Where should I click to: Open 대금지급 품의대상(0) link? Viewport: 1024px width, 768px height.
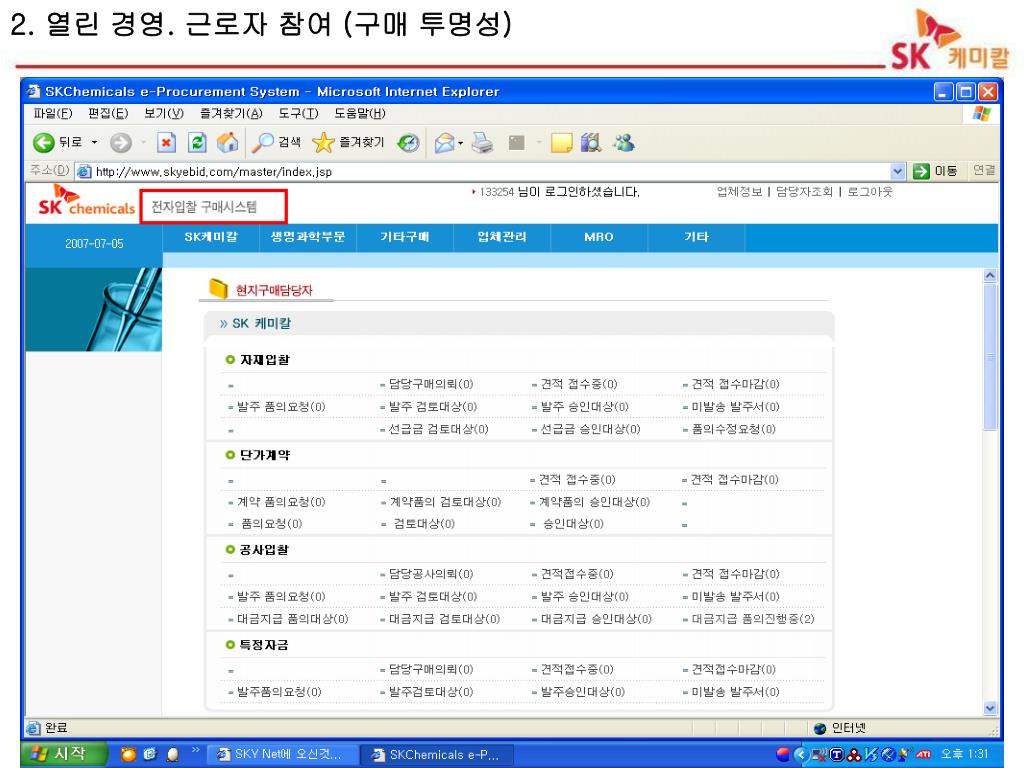(293, 619)
